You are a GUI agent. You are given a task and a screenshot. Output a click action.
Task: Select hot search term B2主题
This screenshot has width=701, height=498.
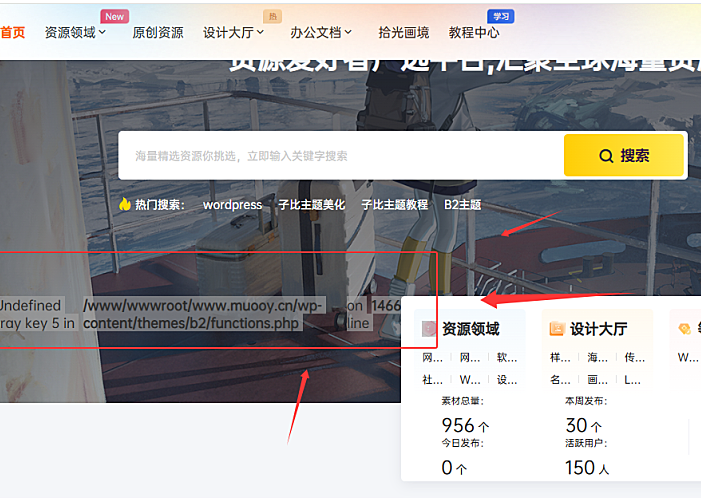(462, 205)
